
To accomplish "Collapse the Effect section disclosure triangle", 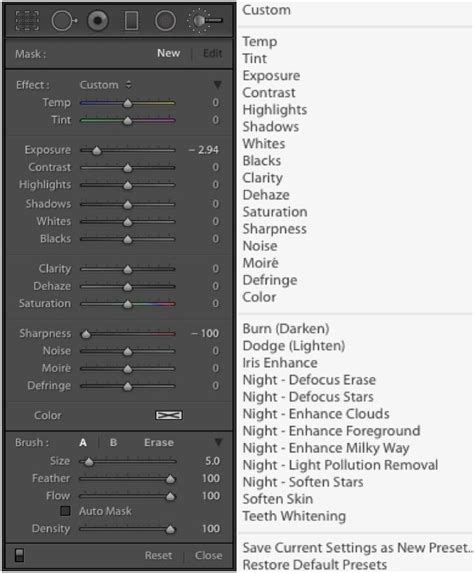I will click(x=217, y=85).
